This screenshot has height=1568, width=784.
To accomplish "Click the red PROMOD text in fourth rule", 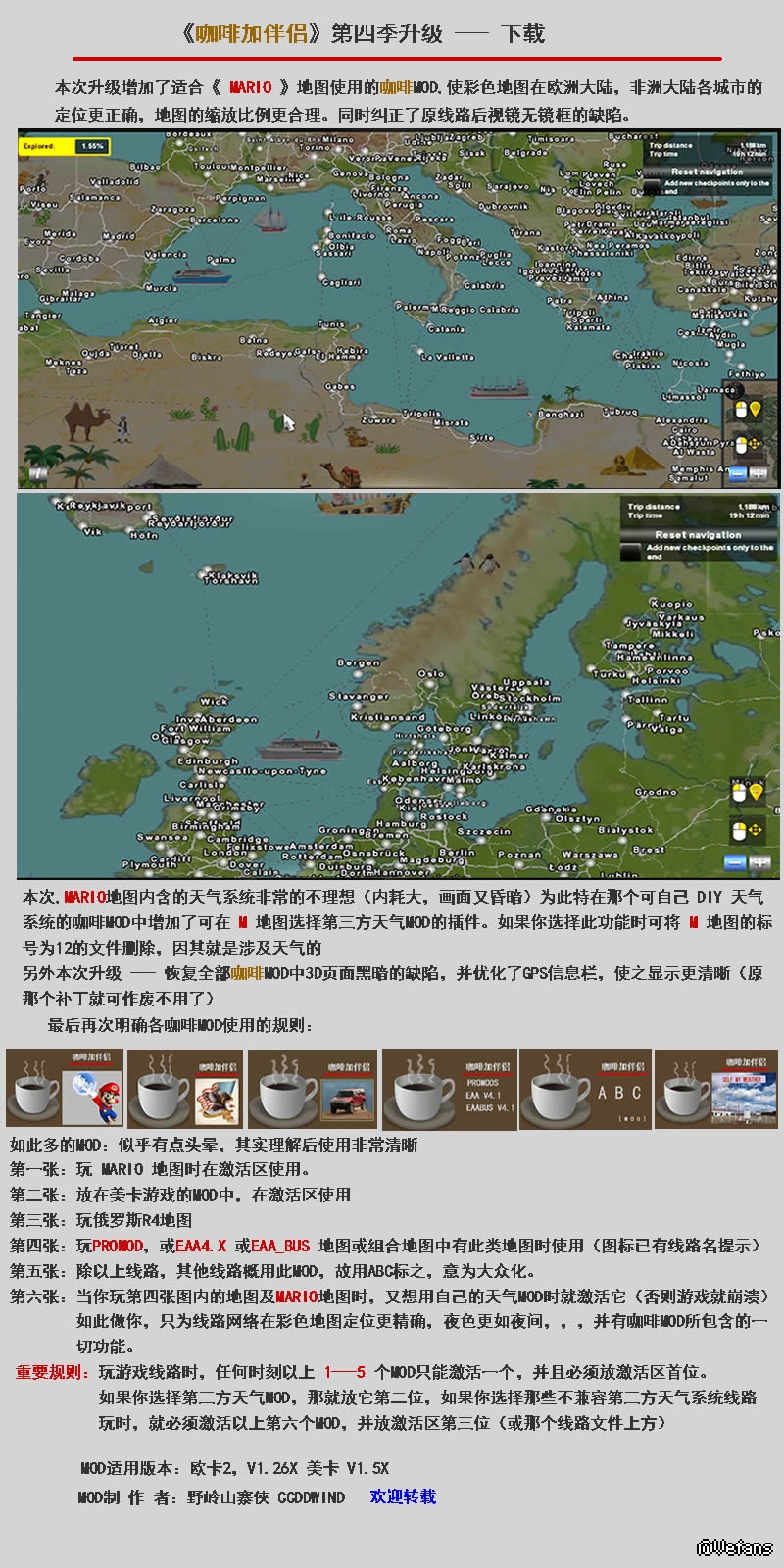I will [x=118, y=1246].
